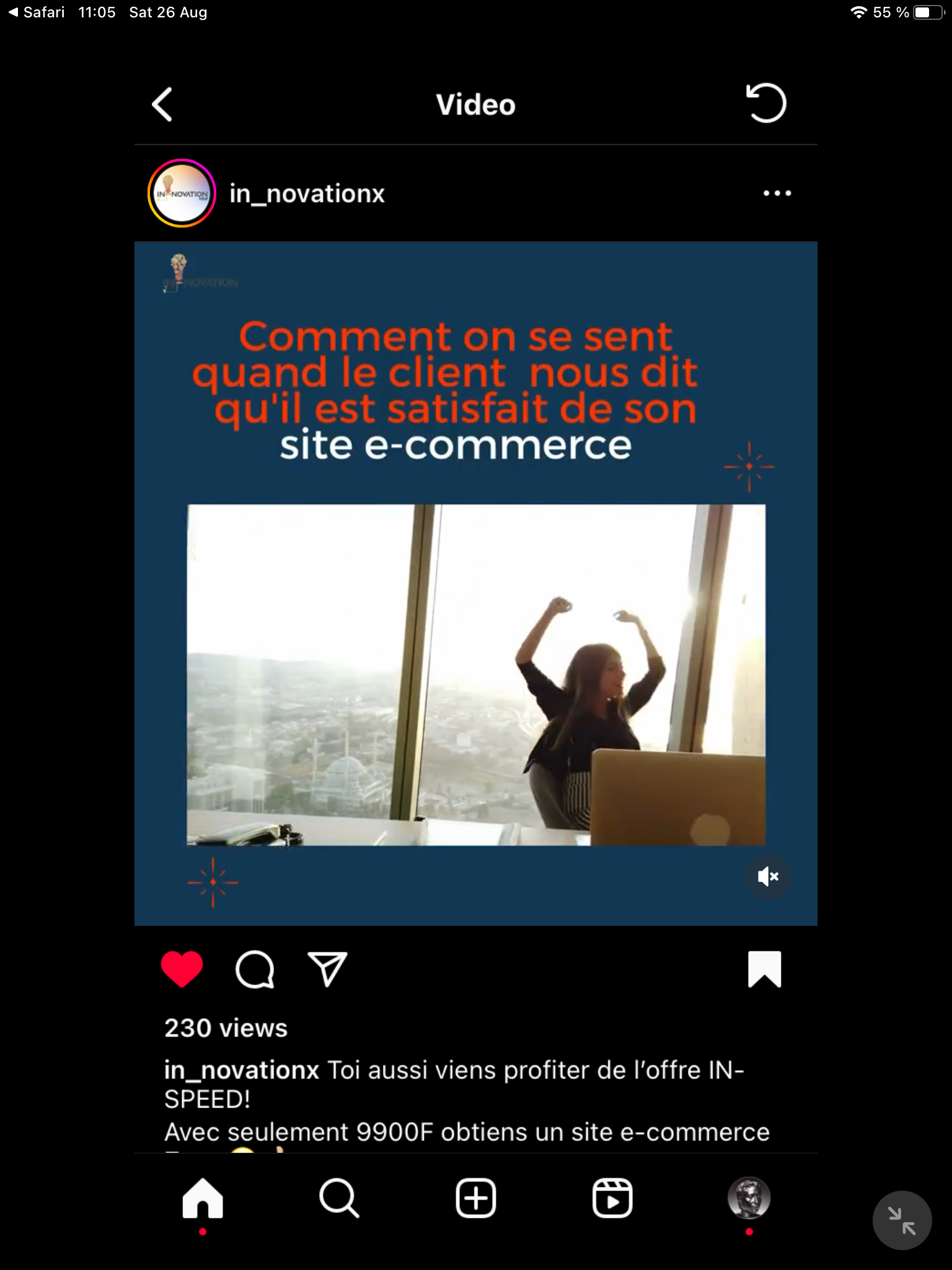
Task: Go to Home feed tab
Action: (x=203, y=1199)
